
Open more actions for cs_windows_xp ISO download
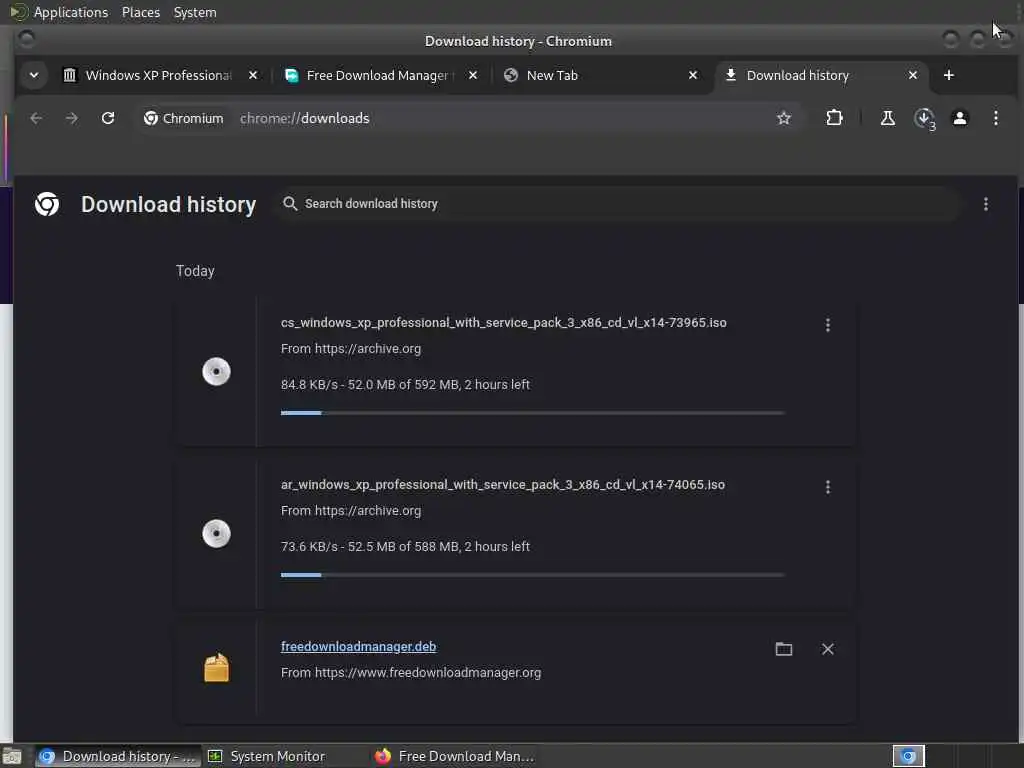tap(827, 325)
